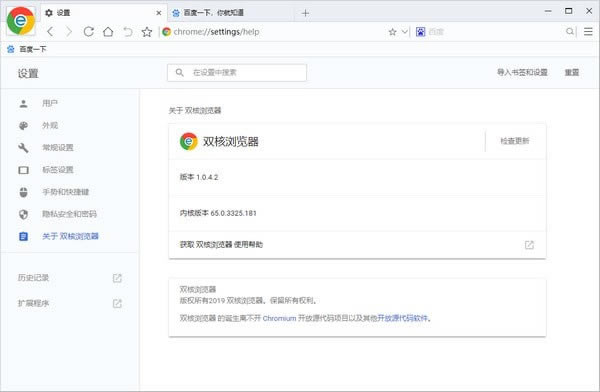Open a new tab with plus button

[x=305, y=13]
